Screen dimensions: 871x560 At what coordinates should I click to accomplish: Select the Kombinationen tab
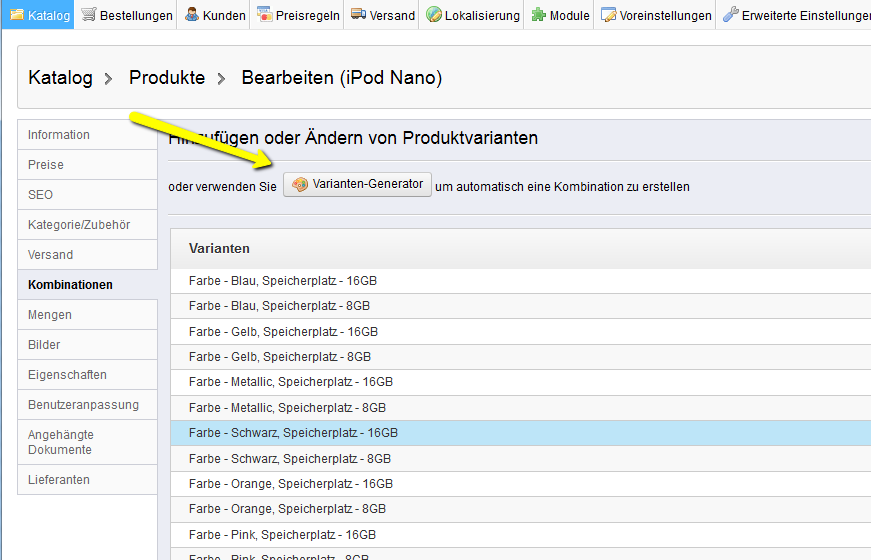[87, 284]
